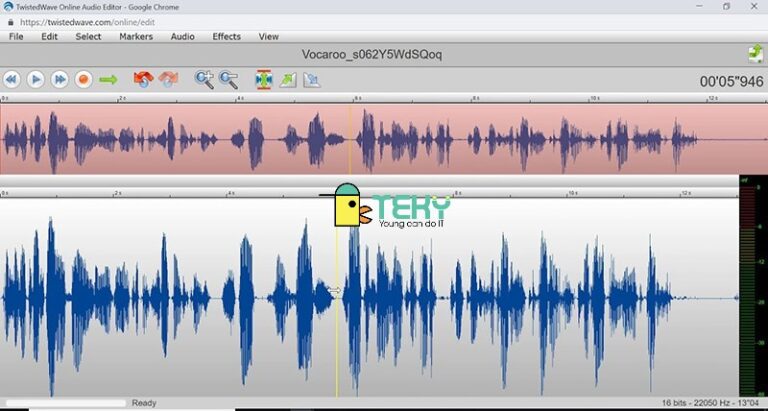The height and width of the screenshot is (411, 768).
Task: Open the View menu
Action: [x=268, y=37]
